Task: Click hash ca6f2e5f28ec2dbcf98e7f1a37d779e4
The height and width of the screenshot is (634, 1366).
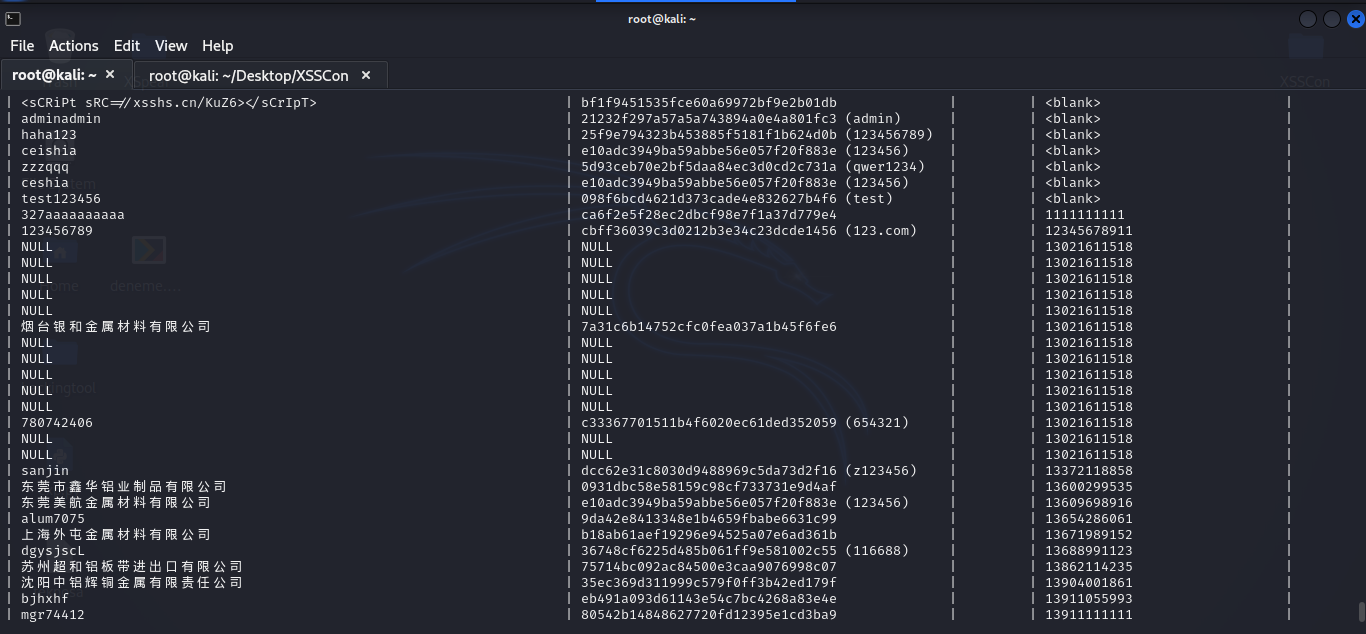Action: click(709, 215)
